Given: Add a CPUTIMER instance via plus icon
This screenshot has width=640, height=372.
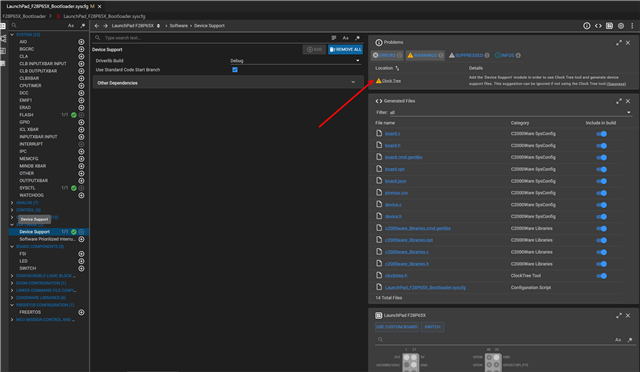Looking at the screenshot, I should 81,86.
